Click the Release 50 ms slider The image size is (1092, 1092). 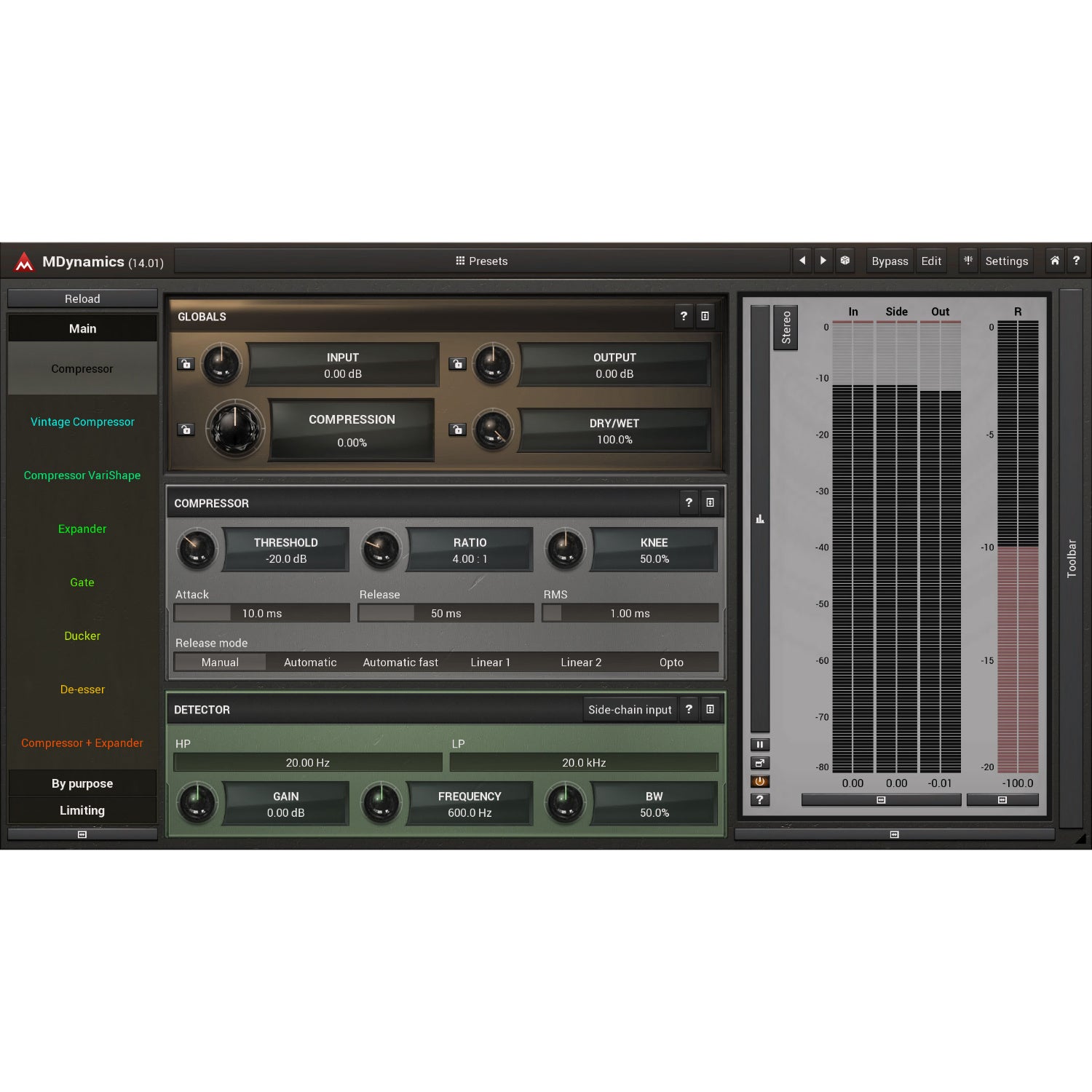pyautogui.click(x=446, y=613)
